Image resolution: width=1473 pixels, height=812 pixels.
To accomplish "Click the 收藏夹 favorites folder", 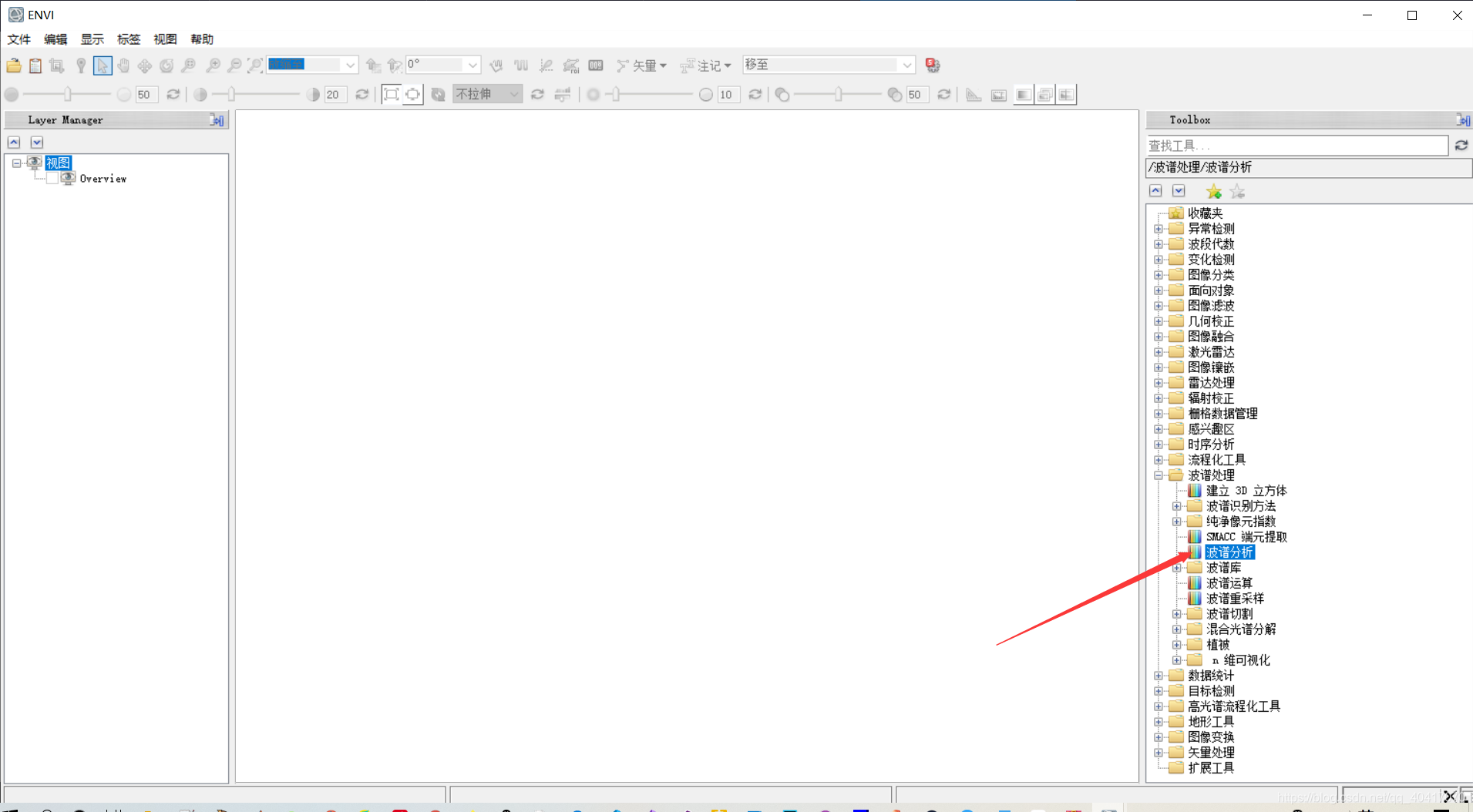I will click(1205, 213).
